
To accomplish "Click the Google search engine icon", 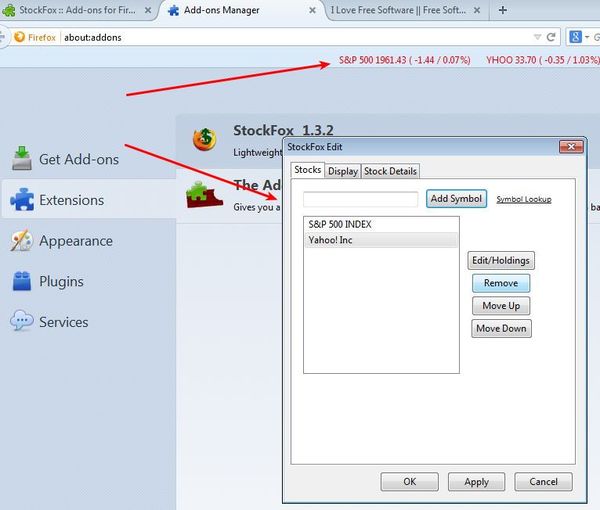I will point(576,37).
